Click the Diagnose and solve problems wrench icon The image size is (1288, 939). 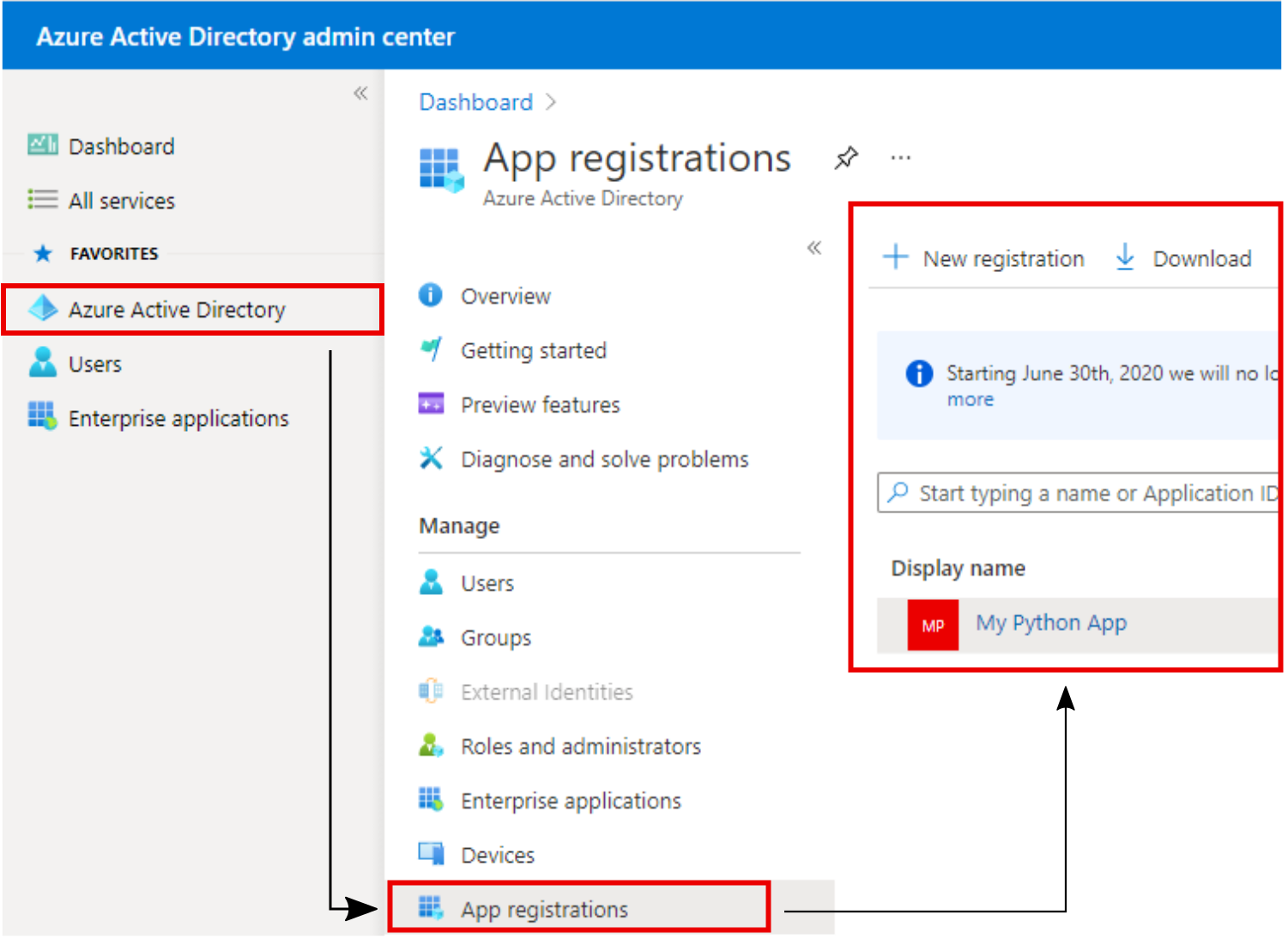pos(431,458)
